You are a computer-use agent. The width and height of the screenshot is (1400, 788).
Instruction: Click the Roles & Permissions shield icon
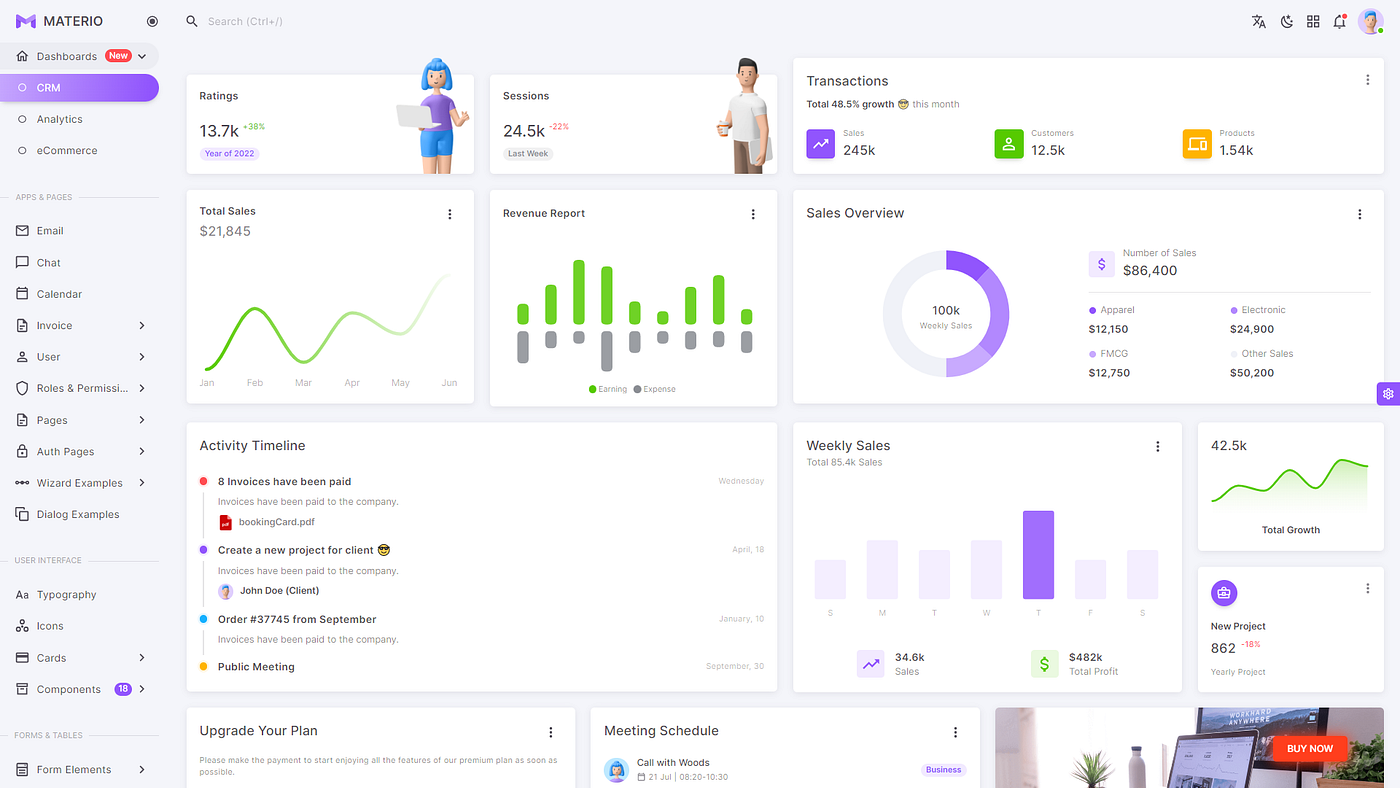pyautogui.click(x=22, y=388)
